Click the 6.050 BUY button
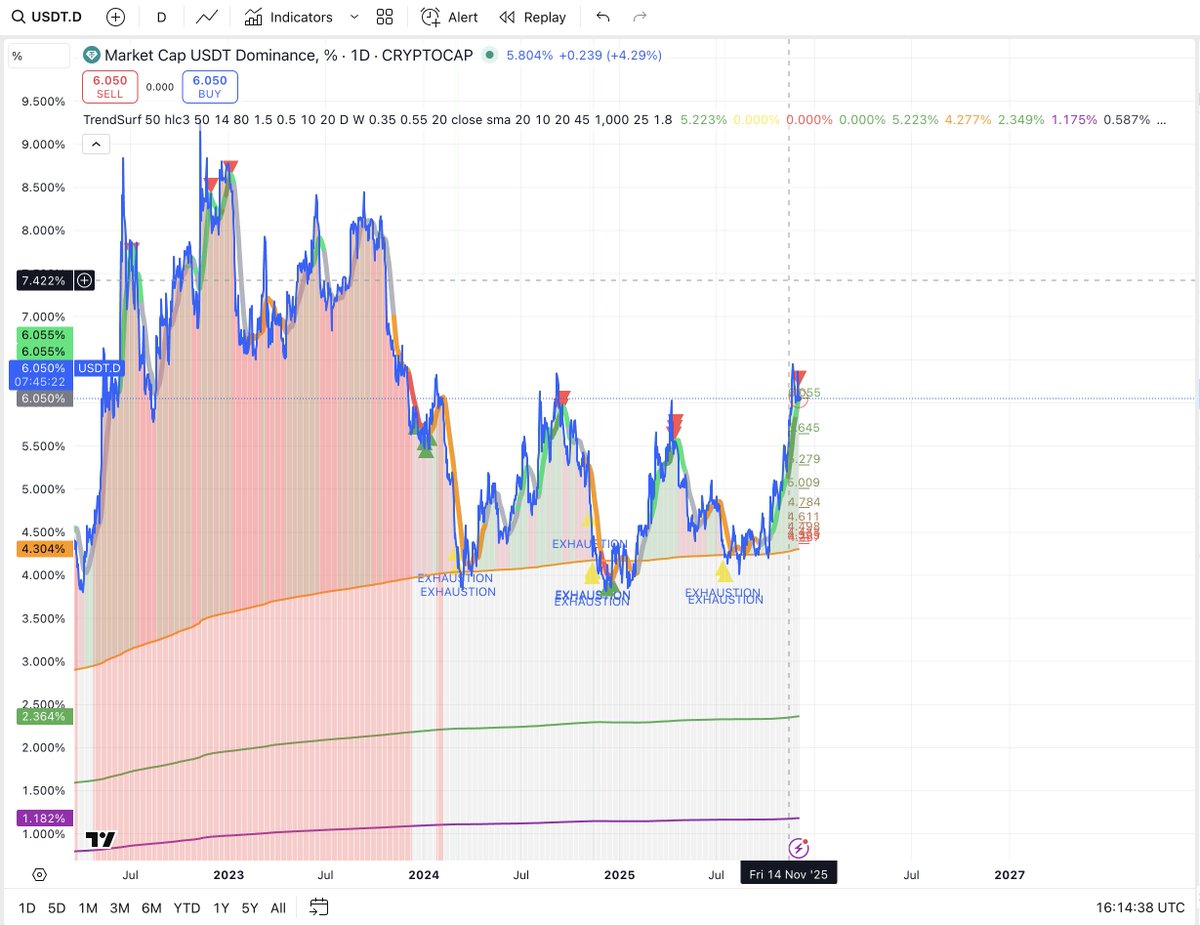This screenshot has height=925, width=1200. [210, 87]
